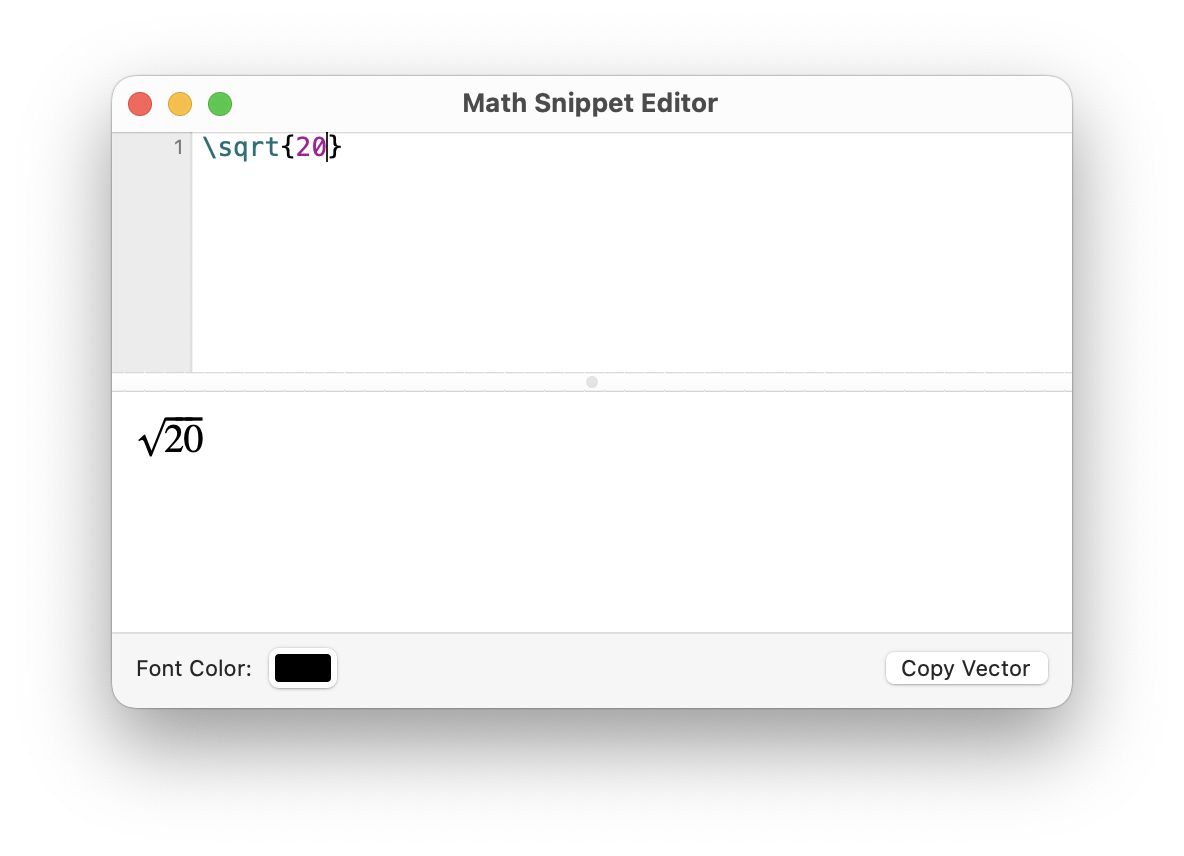
Task: Click the green zoom window icon
Action: click(220, 103)
